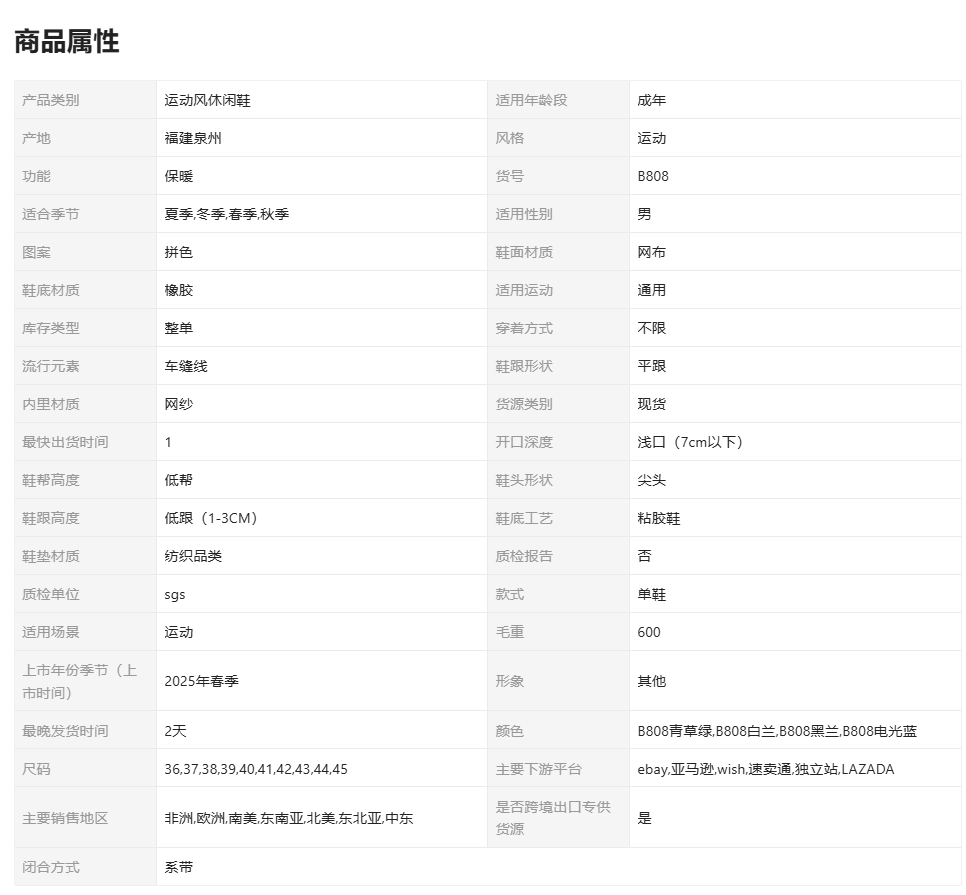
Task: Click the 非洲,欧洲,南美 sales regions value
Action: tap(288, 818)
